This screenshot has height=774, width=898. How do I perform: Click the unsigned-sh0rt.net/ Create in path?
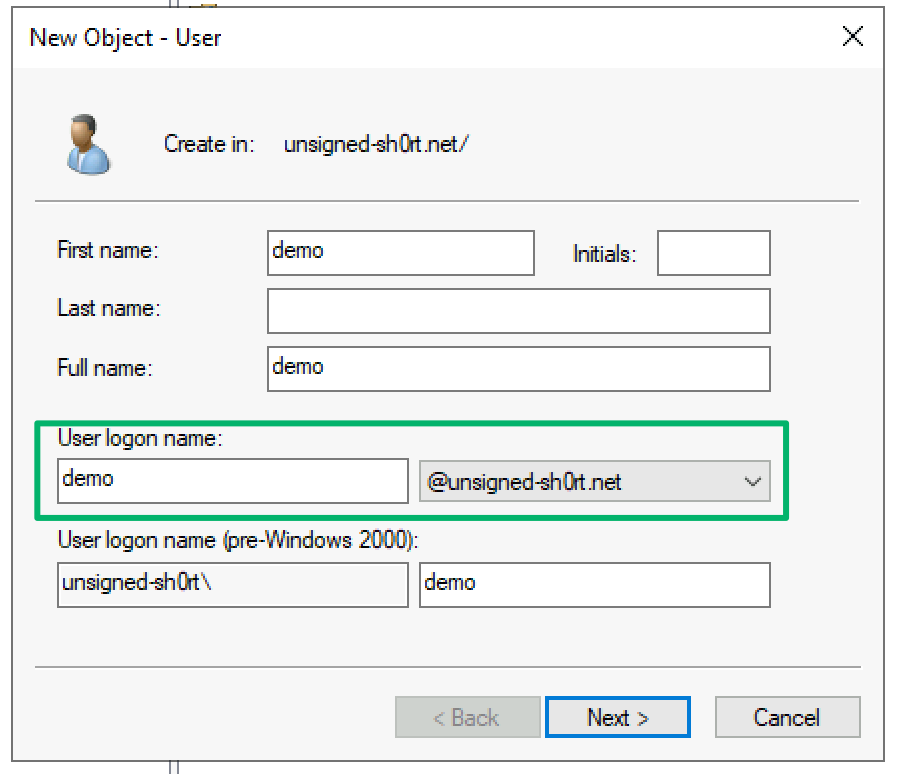point(377,144)
